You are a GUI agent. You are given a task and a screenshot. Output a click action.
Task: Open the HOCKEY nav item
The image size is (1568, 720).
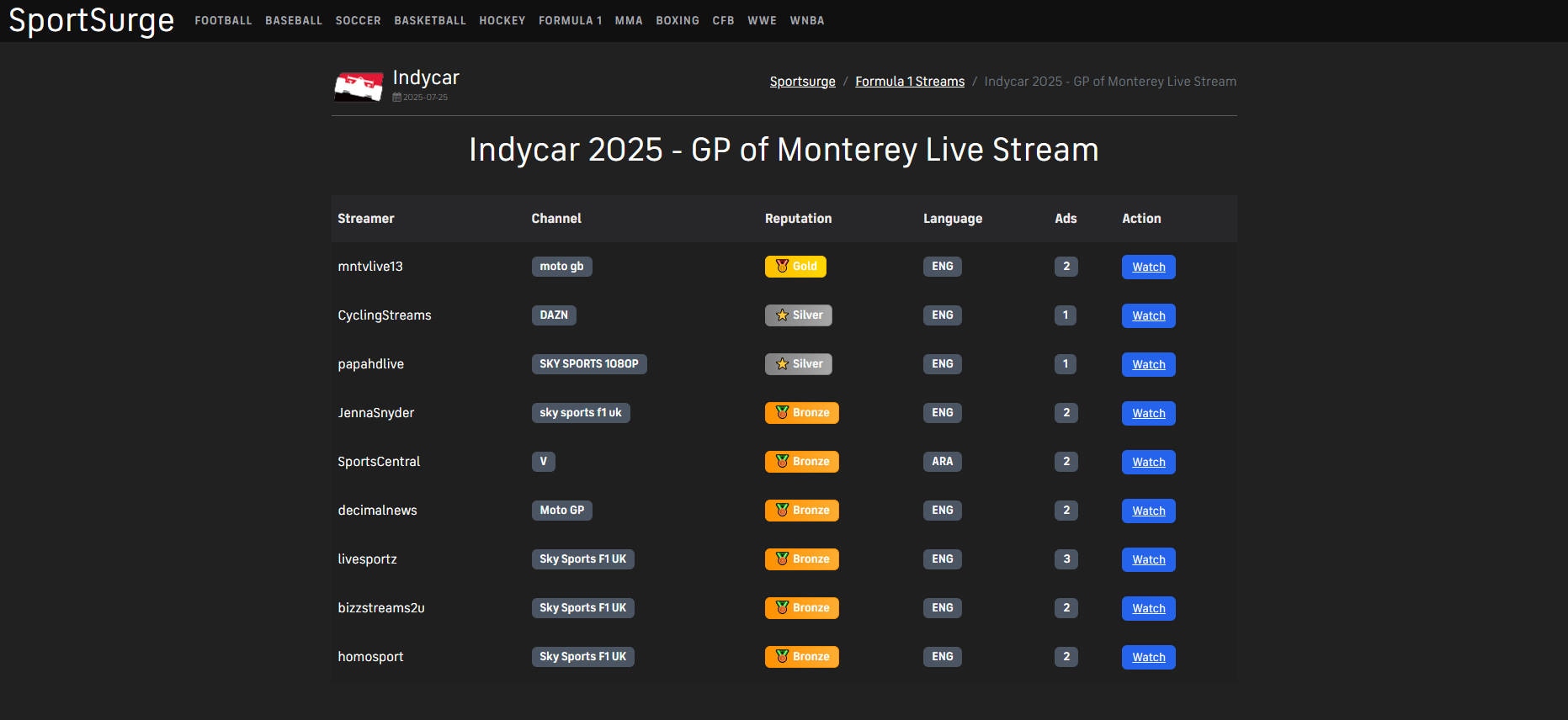click(x=502, y=20)
